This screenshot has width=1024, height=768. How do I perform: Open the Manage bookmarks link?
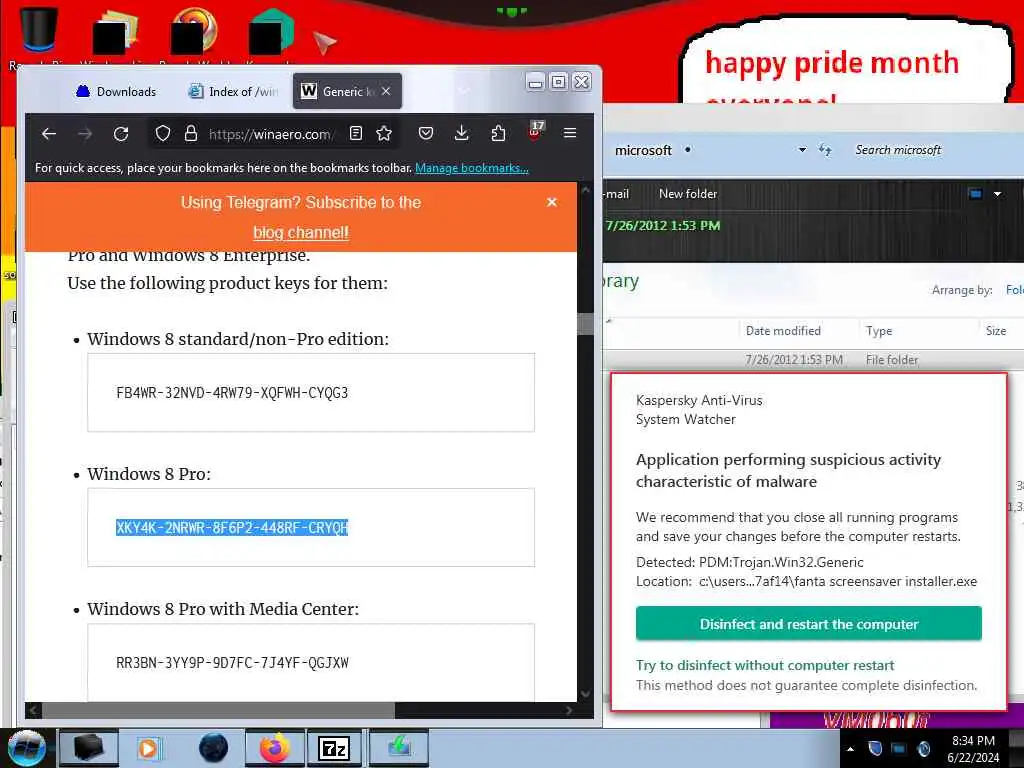coord(472,168)
